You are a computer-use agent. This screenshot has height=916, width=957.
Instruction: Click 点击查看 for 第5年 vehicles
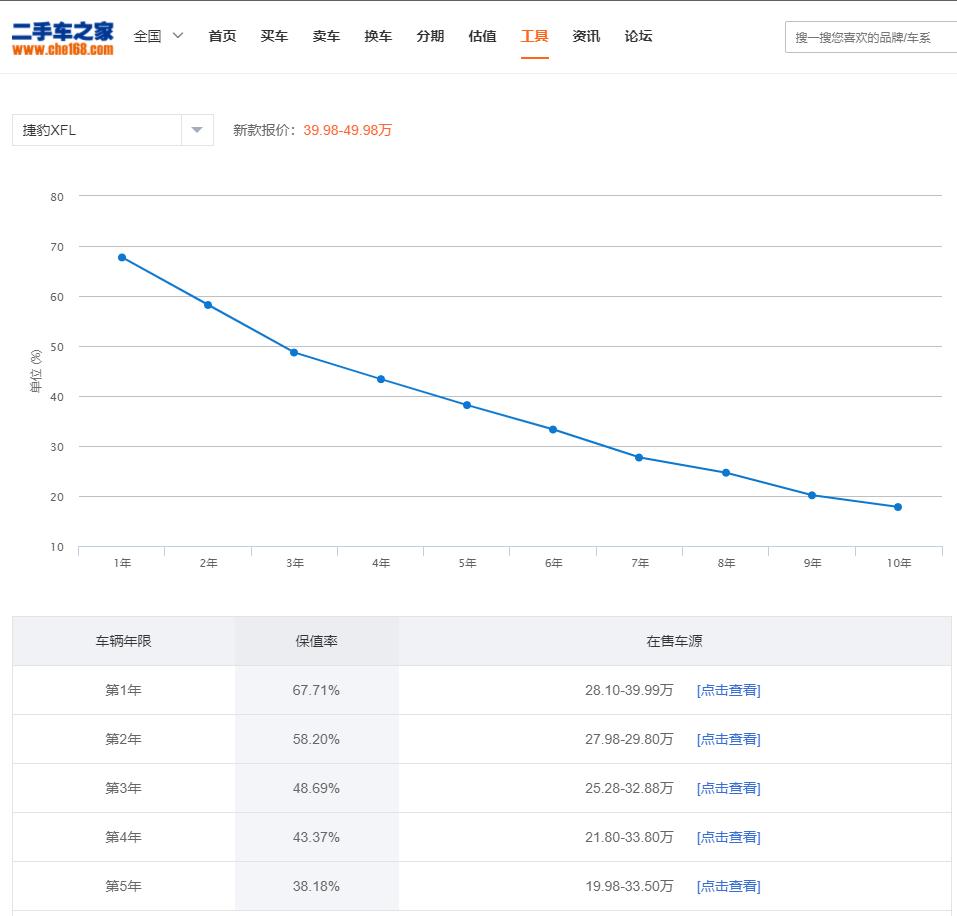(728, 886)
